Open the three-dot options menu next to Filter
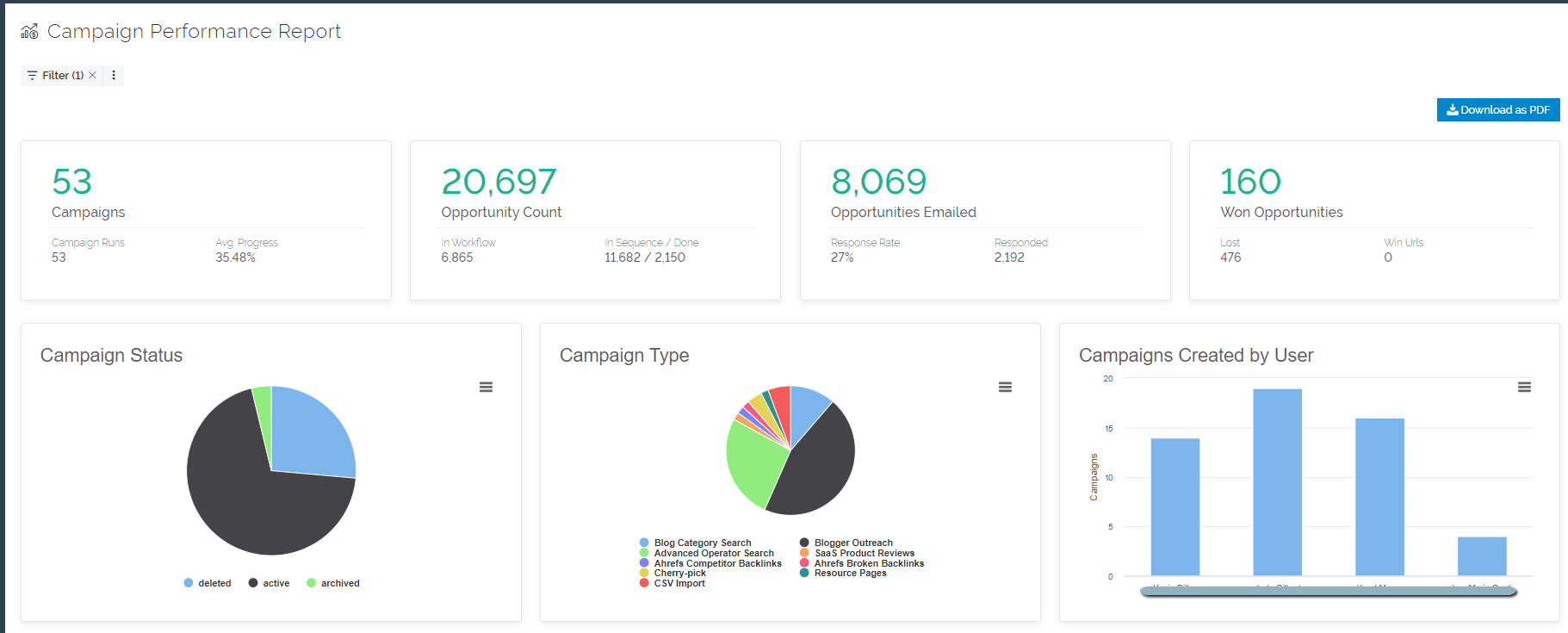The width and height of the screenshot is (1568, 633). point(114,76)
